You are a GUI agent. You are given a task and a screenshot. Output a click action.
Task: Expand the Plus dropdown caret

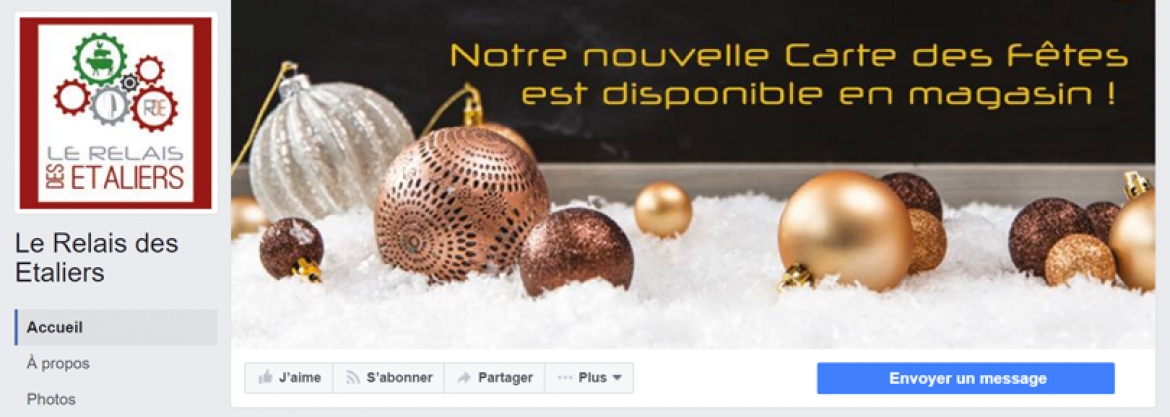coord(616,378)
